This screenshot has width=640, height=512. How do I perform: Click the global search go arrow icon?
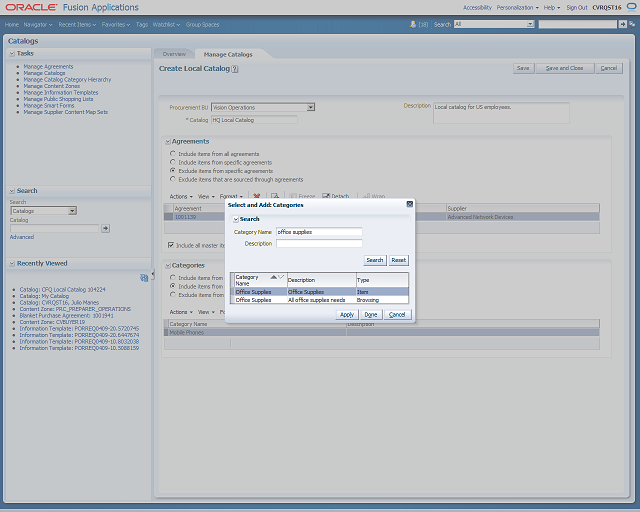(622, 24)
